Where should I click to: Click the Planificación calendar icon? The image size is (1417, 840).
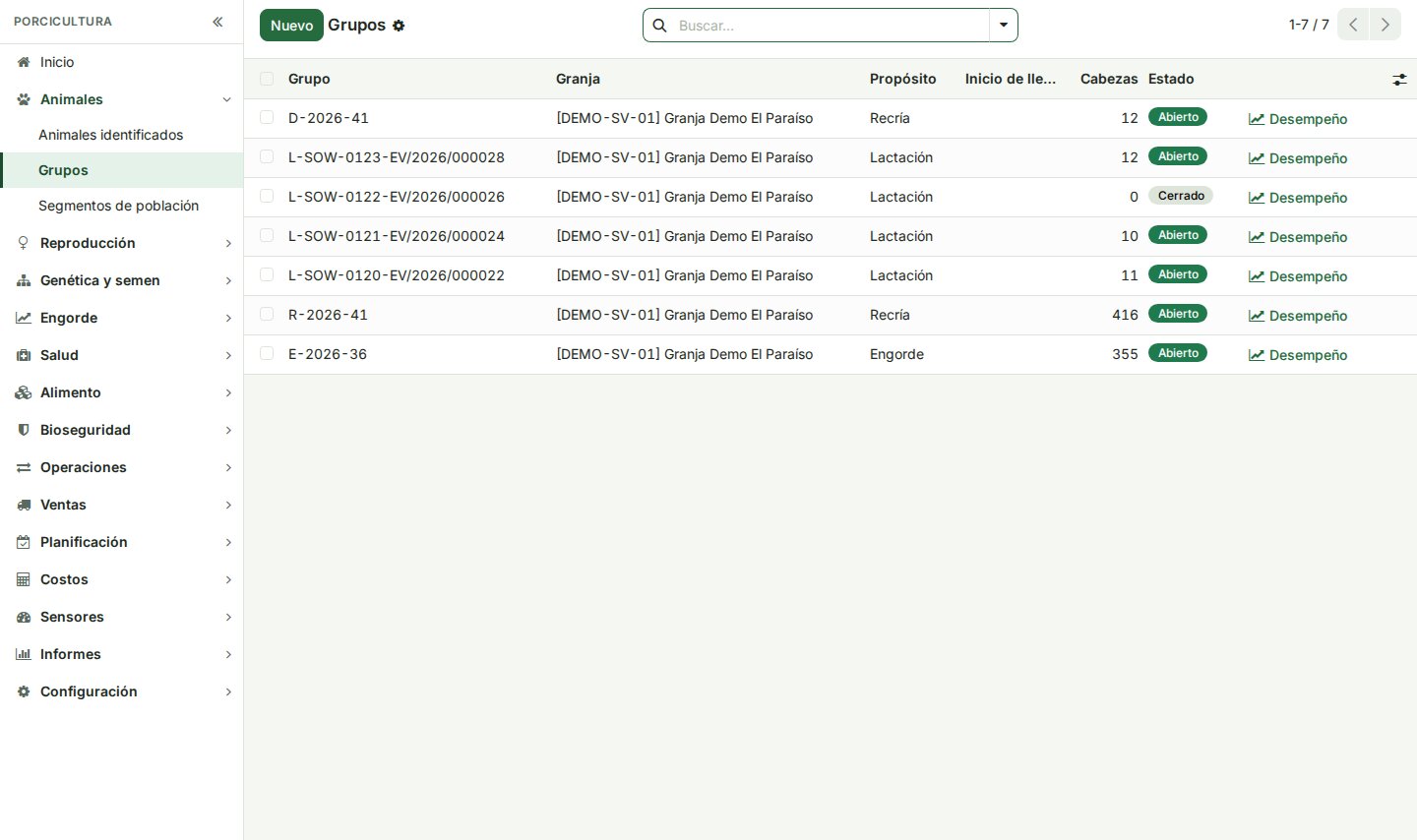pyautogui.click(x=24, y=542)
